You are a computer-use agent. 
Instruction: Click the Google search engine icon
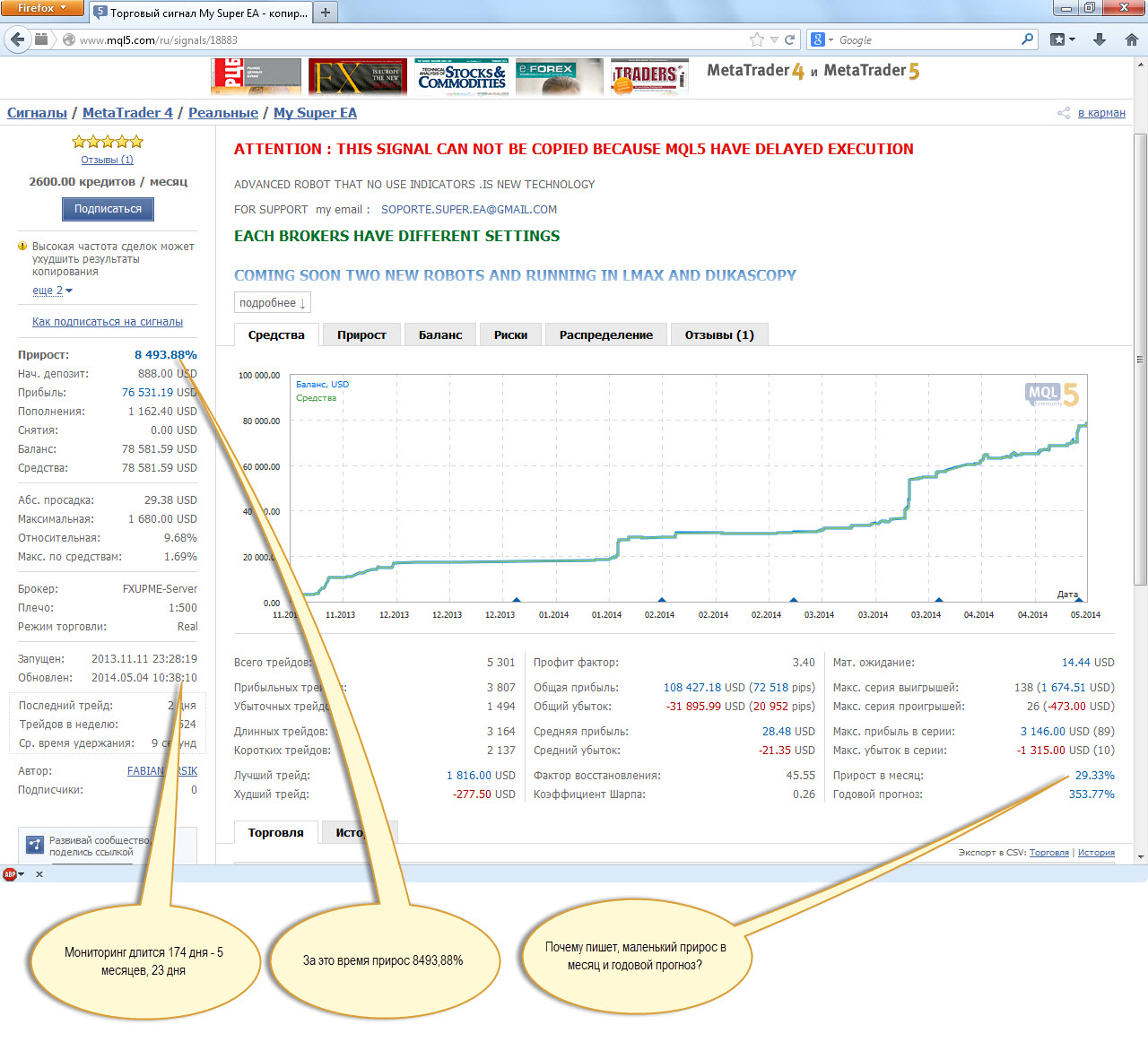(x=817, y=39)
